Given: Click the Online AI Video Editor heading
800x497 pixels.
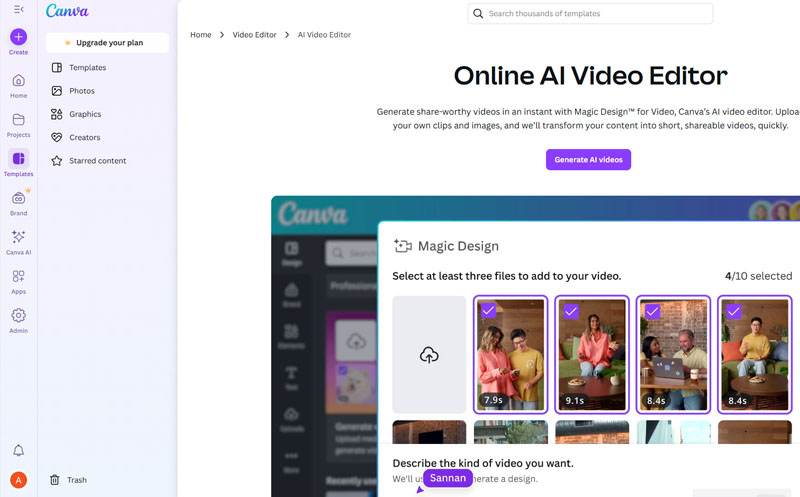Looking at the screenshot, I should (590, 76).
